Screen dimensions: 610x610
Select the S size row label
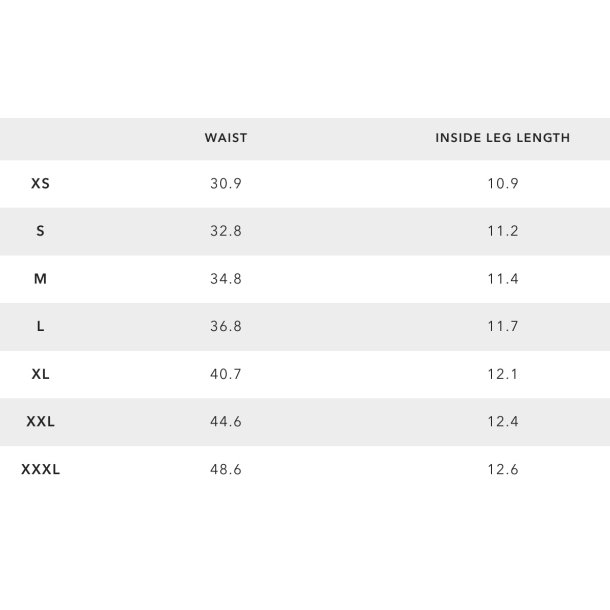point(40,231)
